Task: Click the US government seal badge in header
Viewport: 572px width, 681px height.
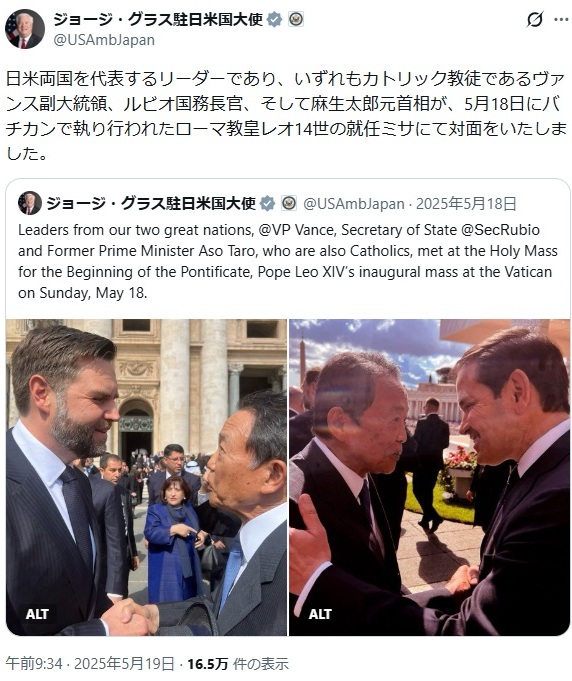Action: pyautogui.click(x=296, y=20)
